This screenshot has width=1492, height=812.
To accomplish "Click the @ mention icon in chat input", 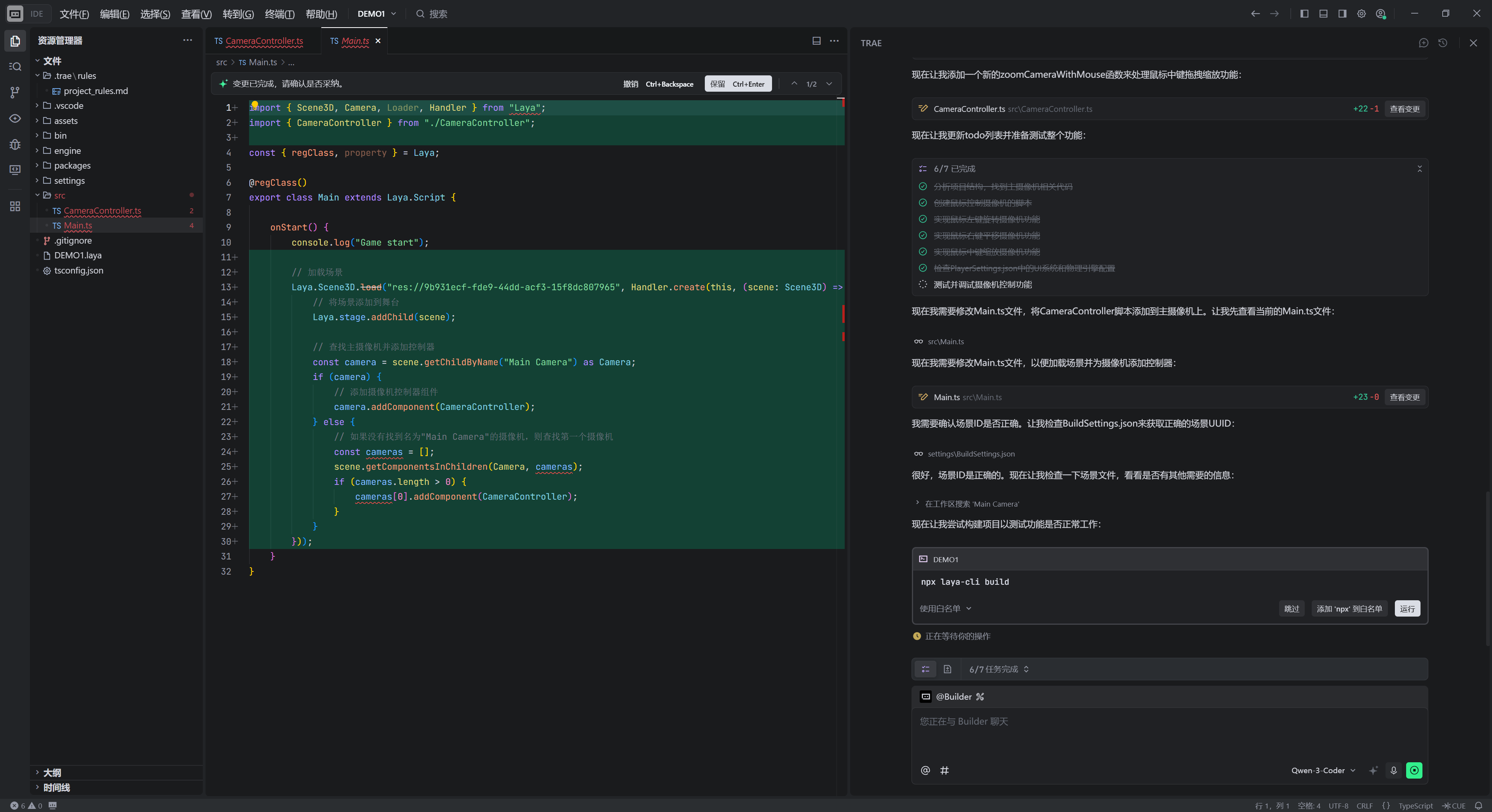I will tap(925, 770).
